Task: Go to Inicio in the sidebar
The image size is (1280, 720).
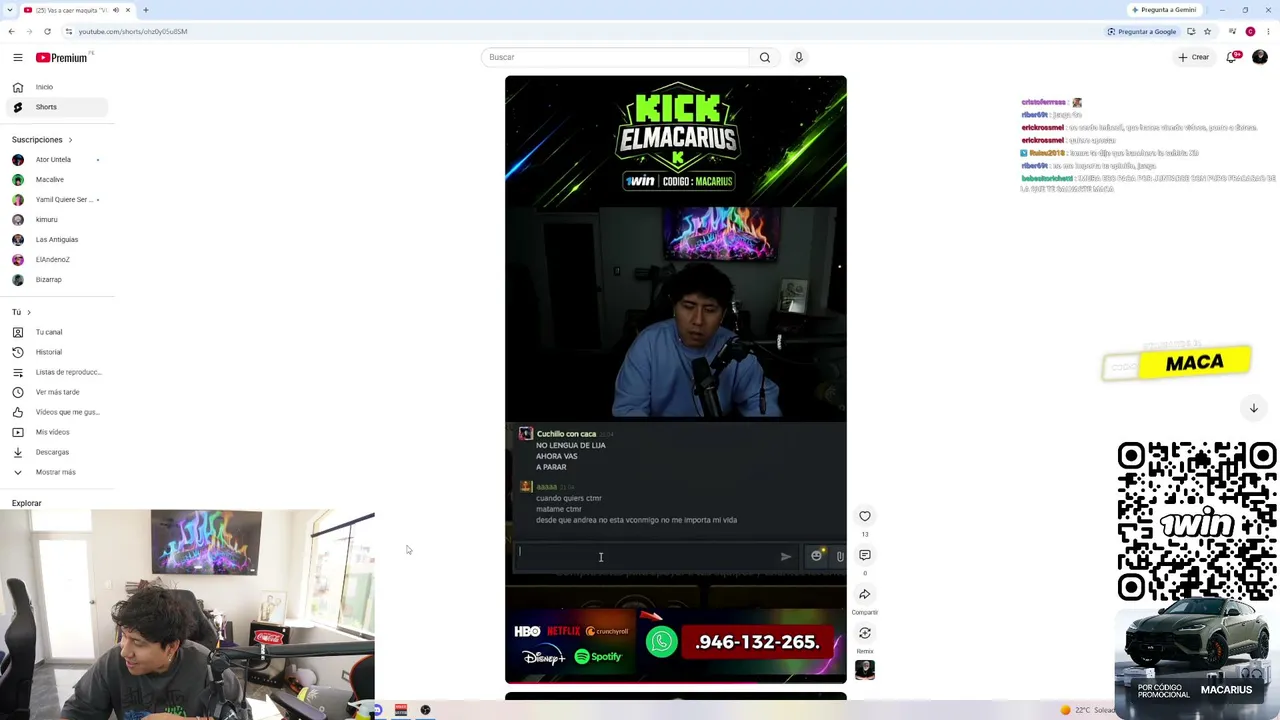Action: point(56,87)
